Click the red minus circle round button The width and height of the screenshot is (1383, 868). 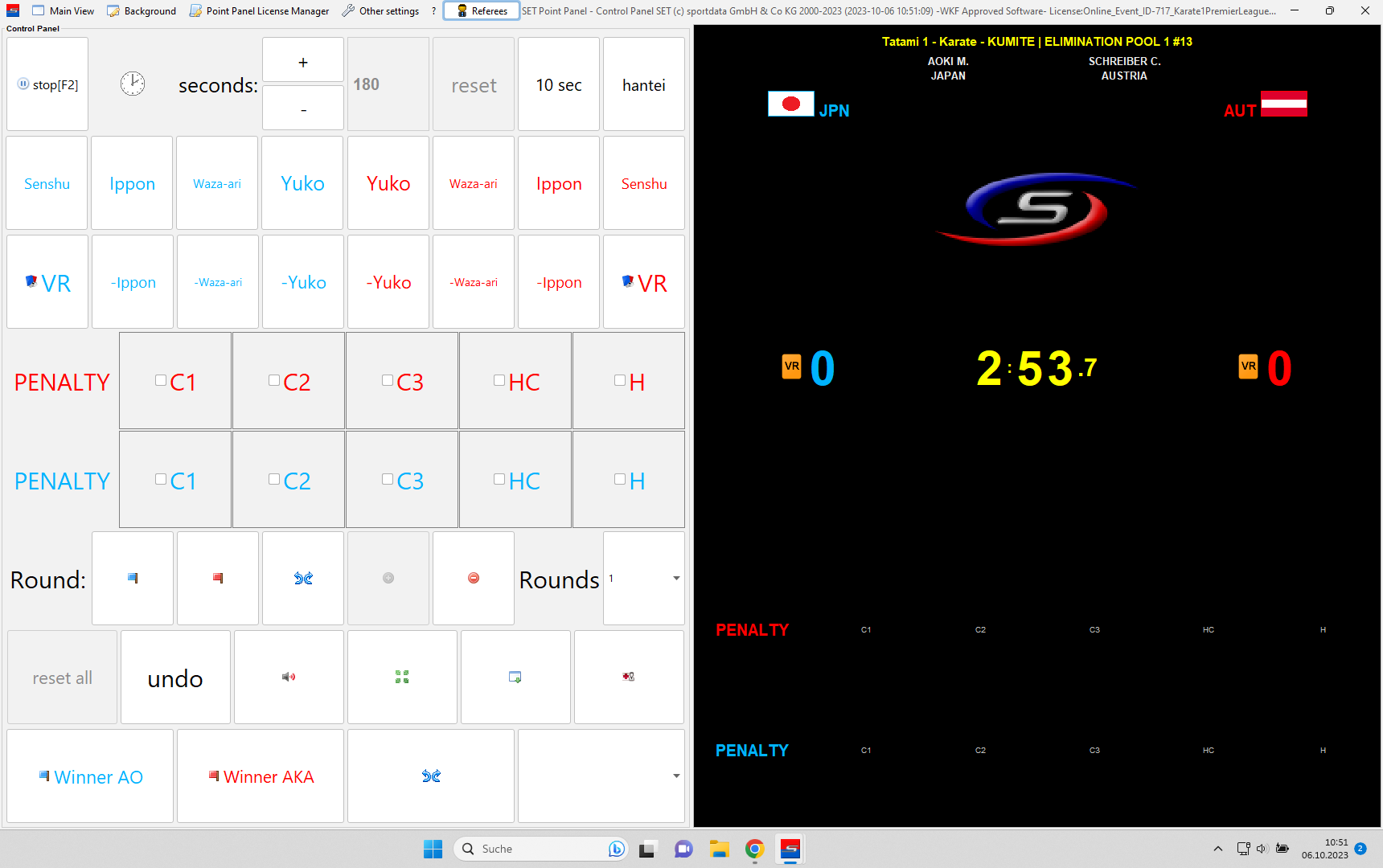[x=474, y=578]
